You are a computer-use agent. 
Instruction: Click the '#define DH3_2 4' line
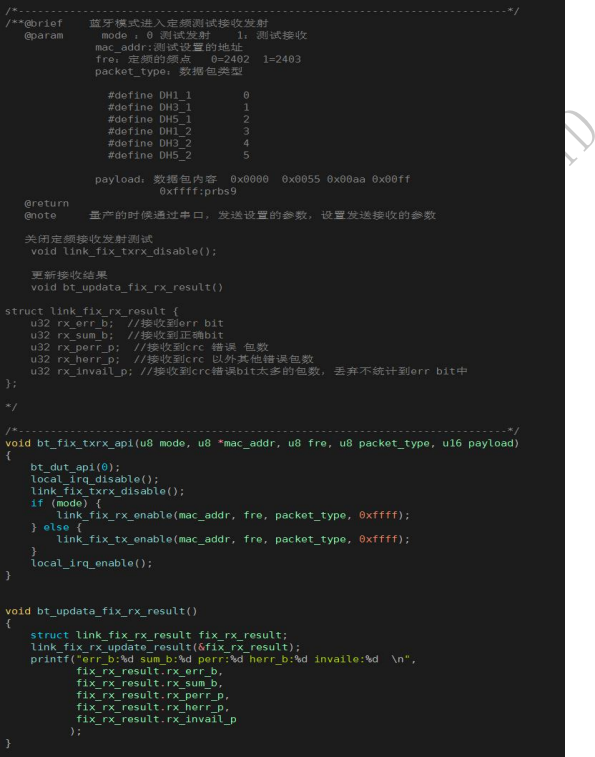(x=179, y=143)
